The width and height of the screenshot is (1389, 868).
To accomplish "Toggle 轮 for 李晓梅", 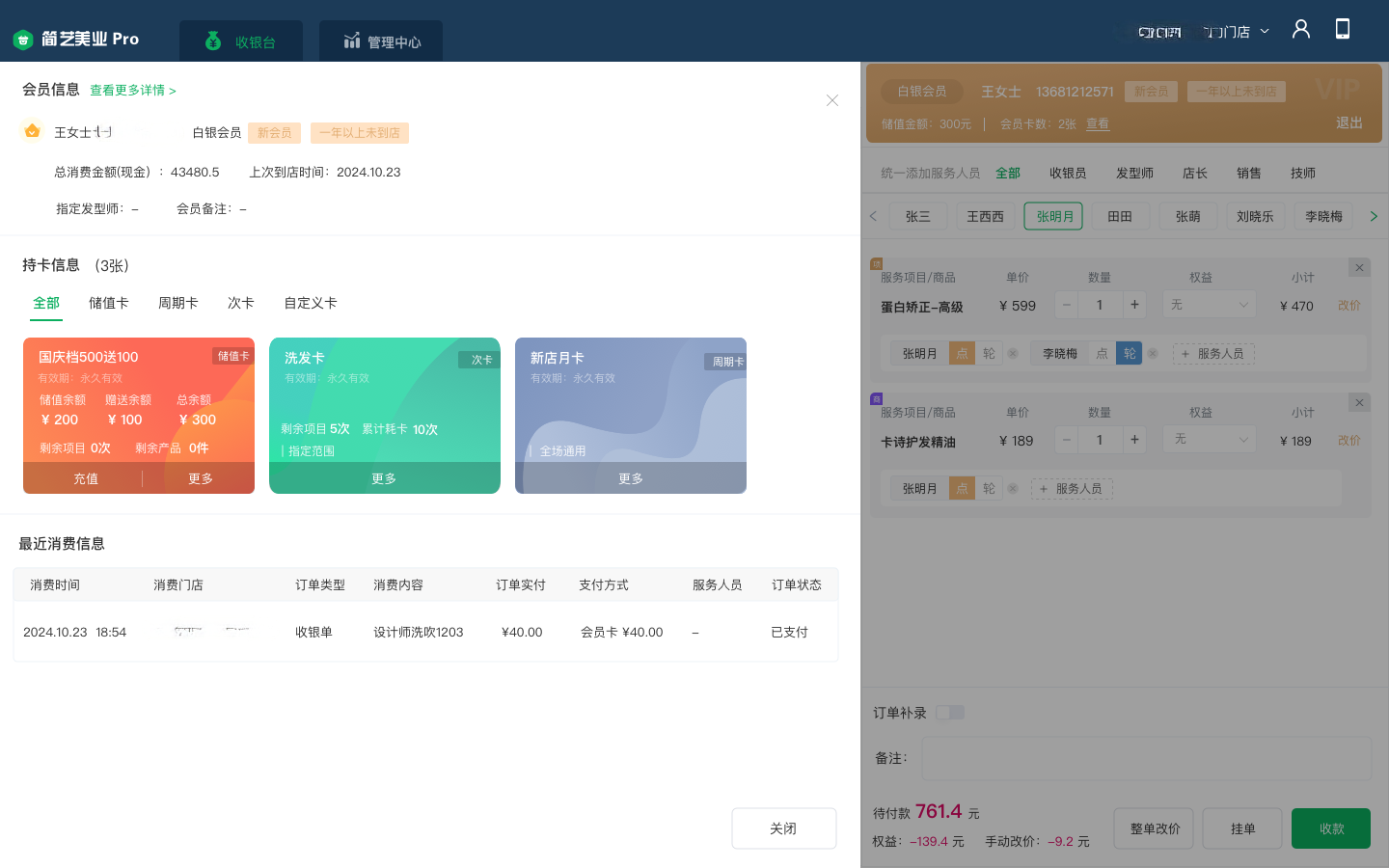I will click(x=1129, y=353).
